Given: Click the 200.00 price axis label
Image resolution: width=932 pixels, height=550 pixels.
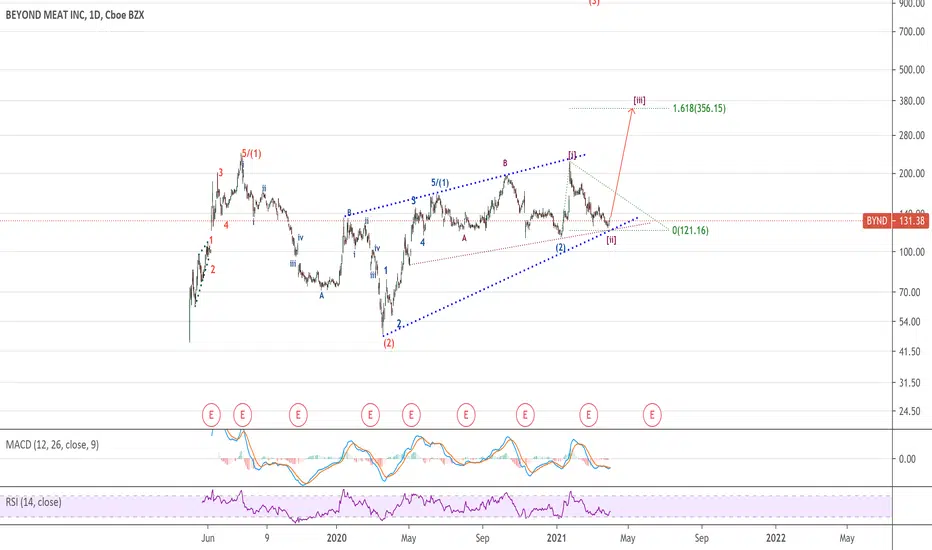Looking at the screenshot, I should coord(912,174).
